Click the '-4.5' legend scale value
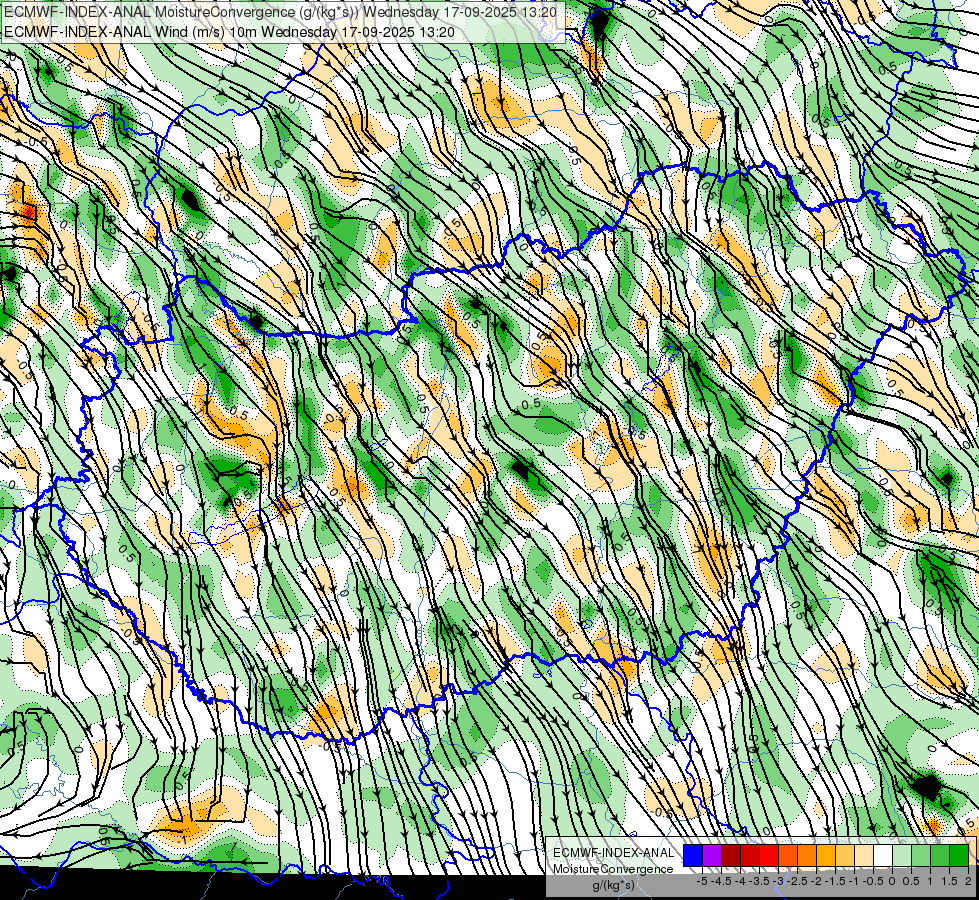The height and width of the screenshot is (900, 979). click(x=721, y=881)
